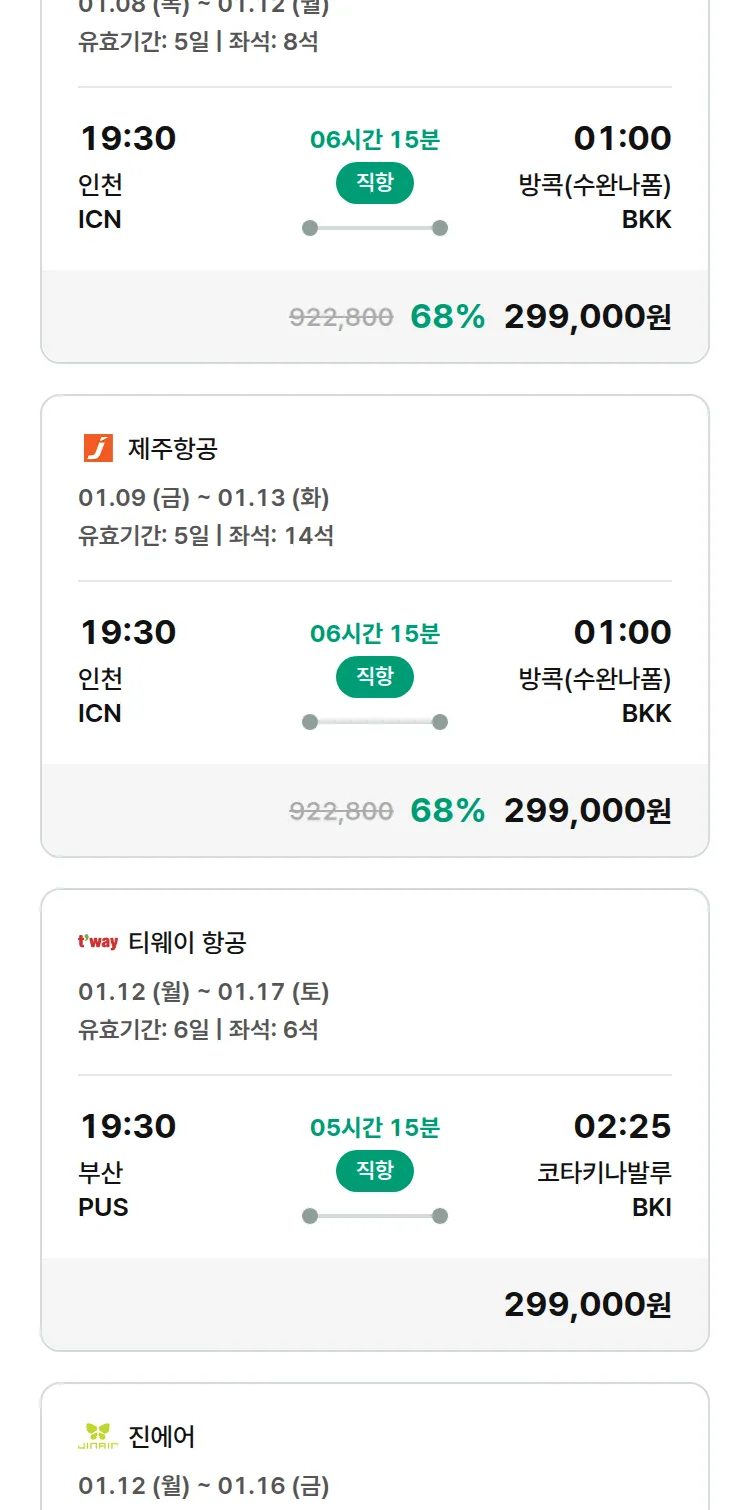Click the 직항 badge on the 8-seat flight

(x=375, y=183)
